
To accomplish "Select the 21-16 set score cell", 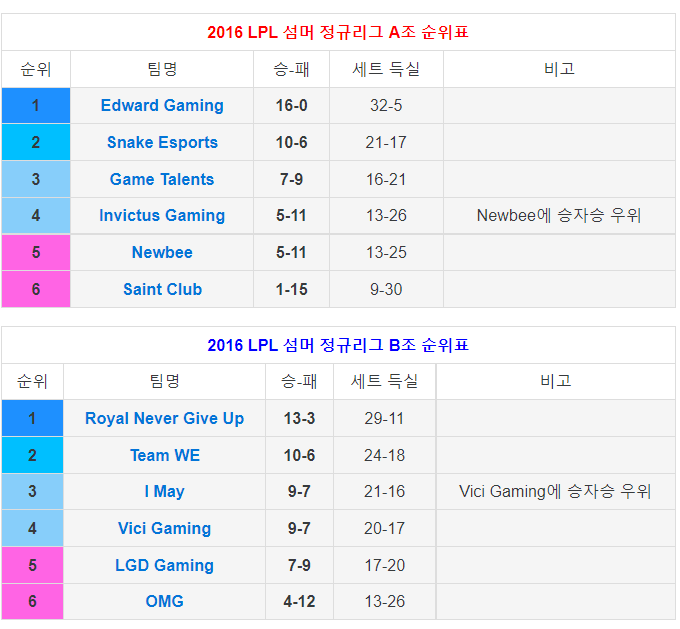I will tap(384, 491).
